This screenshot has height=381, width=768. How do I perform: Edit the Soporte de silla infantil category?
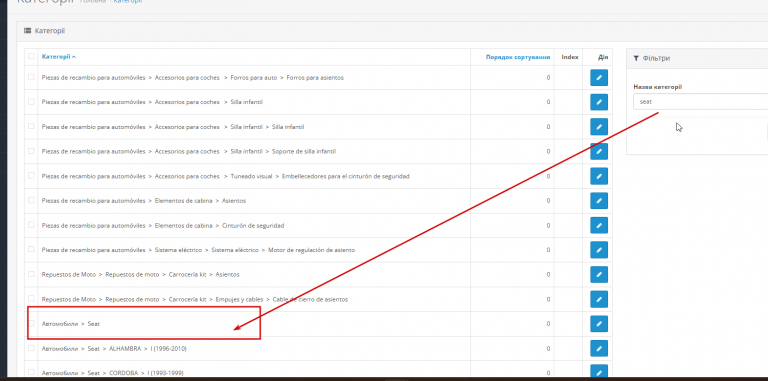click(x=599, y=151)
